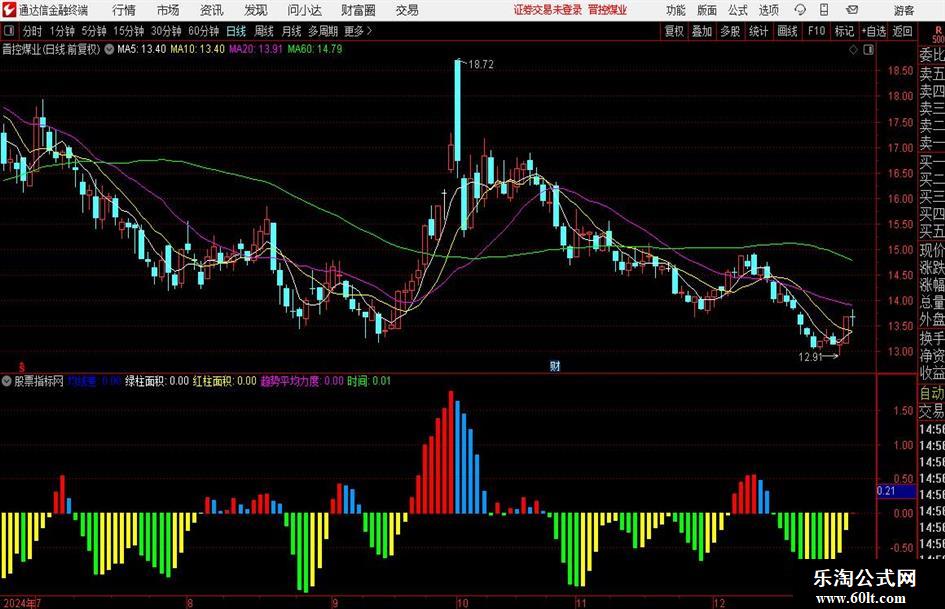Click the red R 500 indicator icon
The width and height of the screenshot is (945, 609).
(938, 35)
